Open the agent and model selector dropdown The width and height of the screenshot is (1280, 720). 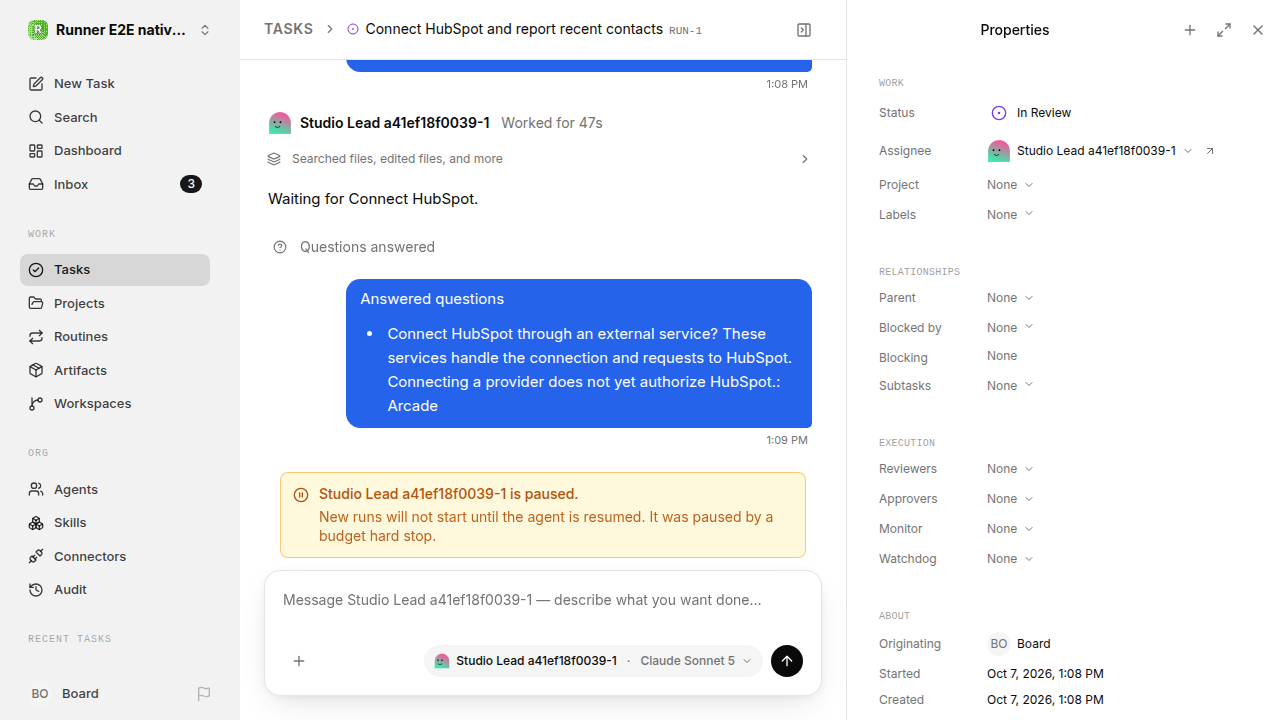pyautogui.click(x=593, y=661)
